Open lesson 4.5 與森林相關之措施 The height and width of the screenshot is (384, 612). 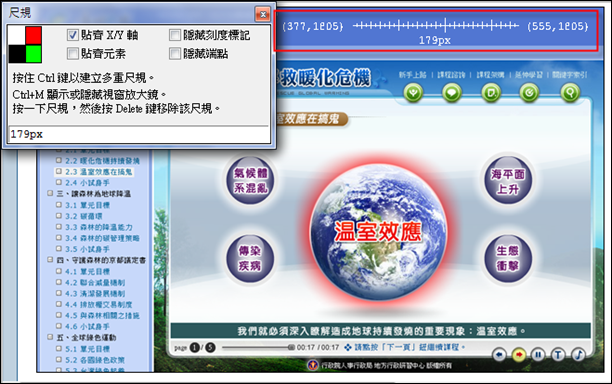102,315
